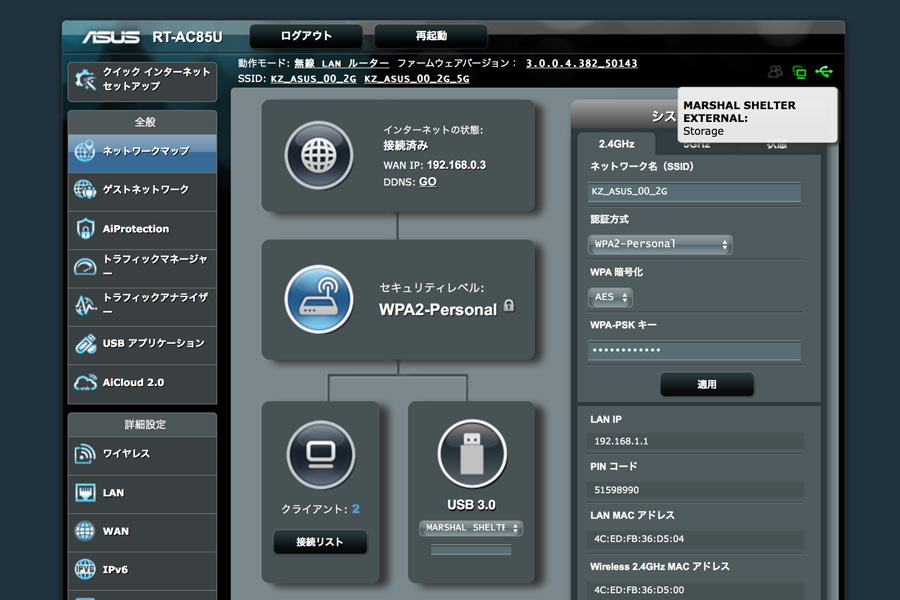
Task: Open AiProtection shield icon
Action: [85, 229]
